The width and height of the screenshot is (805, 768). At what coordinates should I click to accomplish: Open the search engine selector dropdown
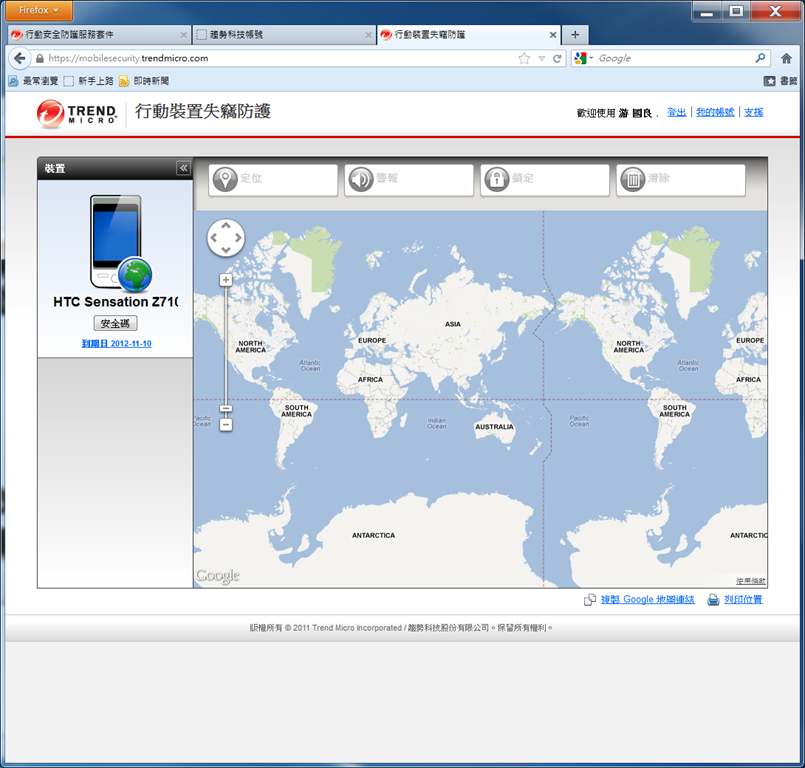[x=583, y=59]
